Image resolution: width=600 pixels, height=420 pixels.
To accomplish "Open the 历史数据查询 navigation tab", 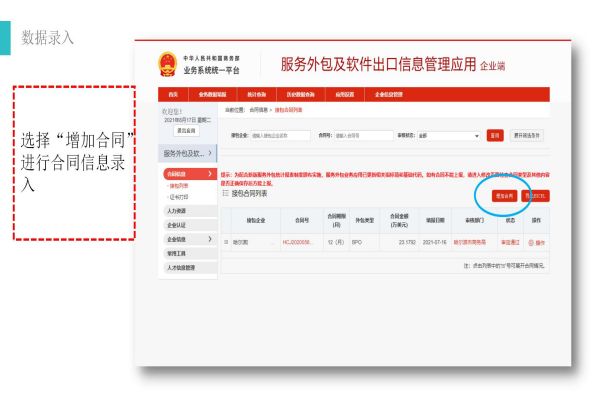I will pyautogui.click(x=300, y=93).
